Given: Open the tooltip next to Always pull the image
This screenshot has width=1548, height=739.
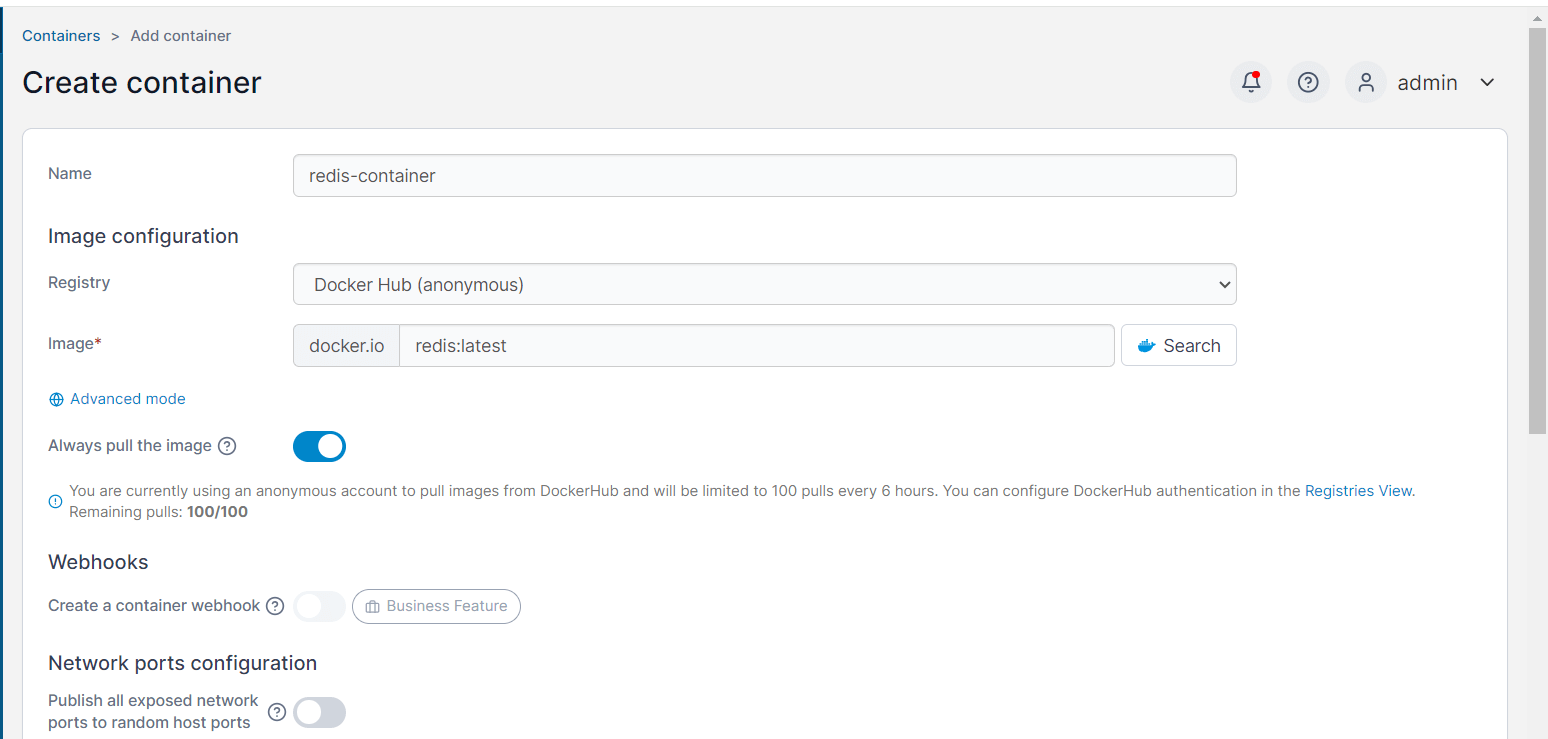Looking at the screenshot, I should point(228,446).
